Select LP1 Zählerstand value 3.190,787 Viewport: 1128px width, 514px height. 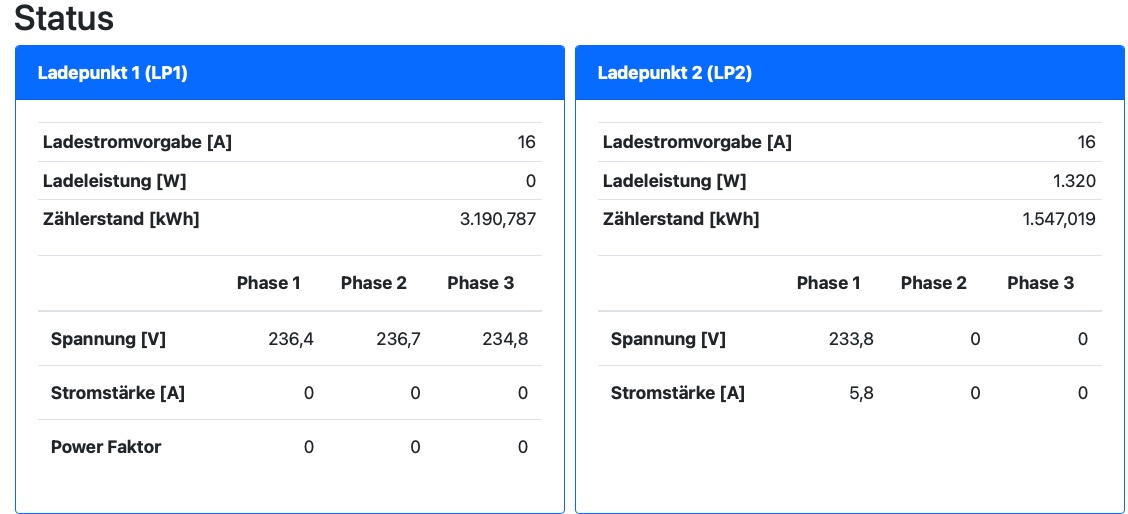[497, 219]
